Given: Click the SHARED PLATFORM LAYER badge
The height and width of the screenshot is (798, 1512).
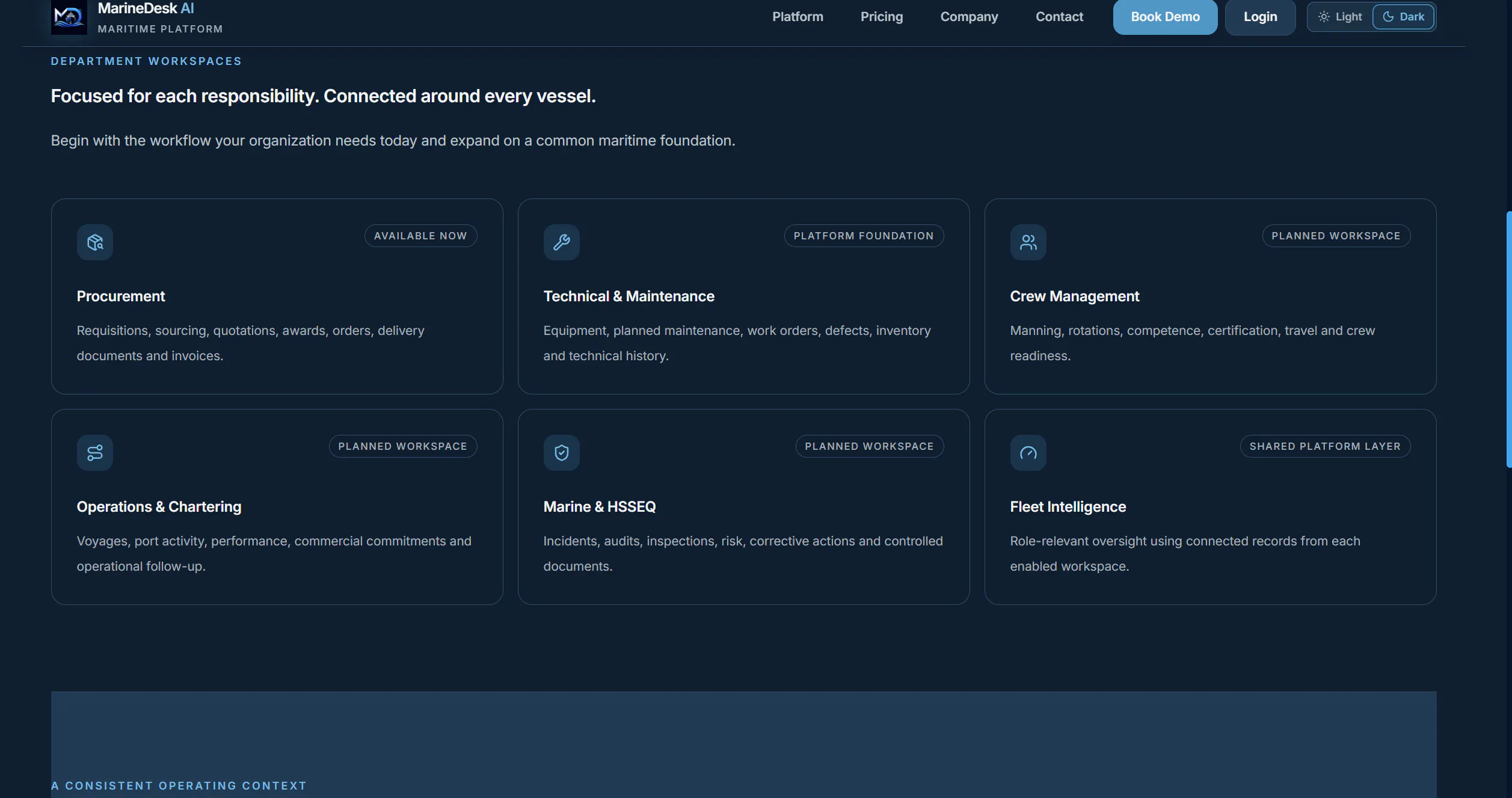Looking at the screenshot, I should [x=1325, y=446].
